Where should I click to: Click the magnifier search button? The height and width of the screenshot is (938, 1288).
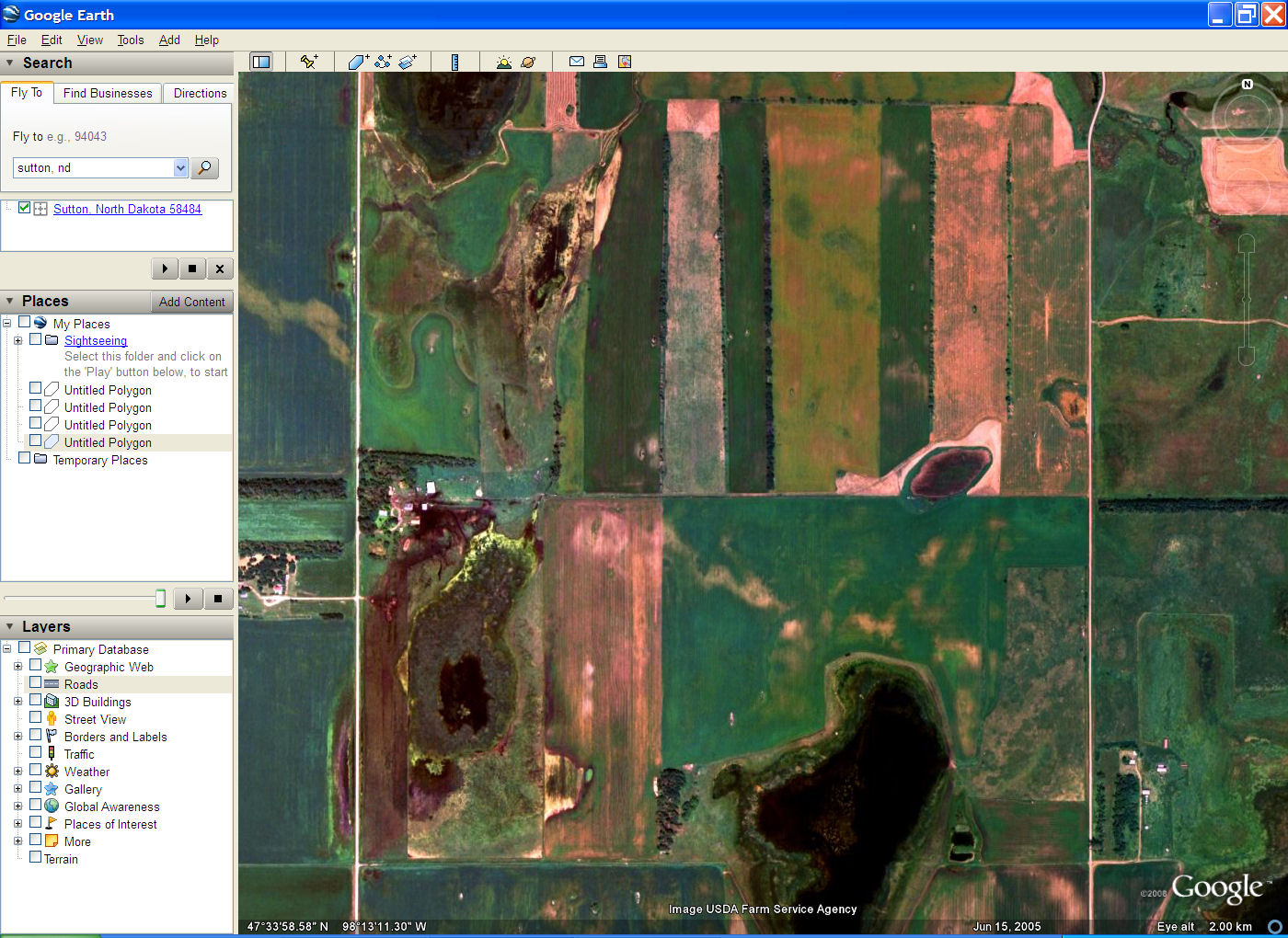point(205,167)
